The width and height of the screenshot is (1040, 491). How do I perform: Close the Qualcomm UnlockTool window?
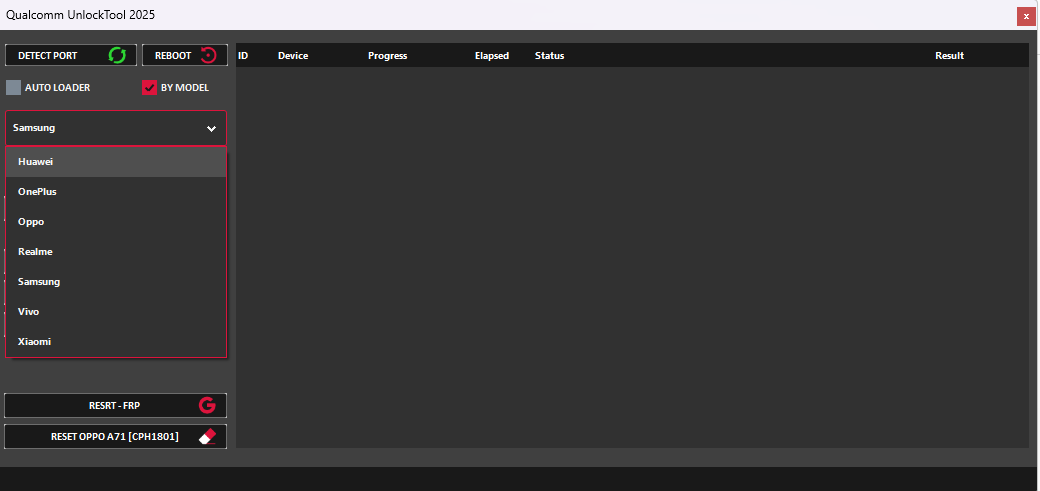coord(1026,16)
